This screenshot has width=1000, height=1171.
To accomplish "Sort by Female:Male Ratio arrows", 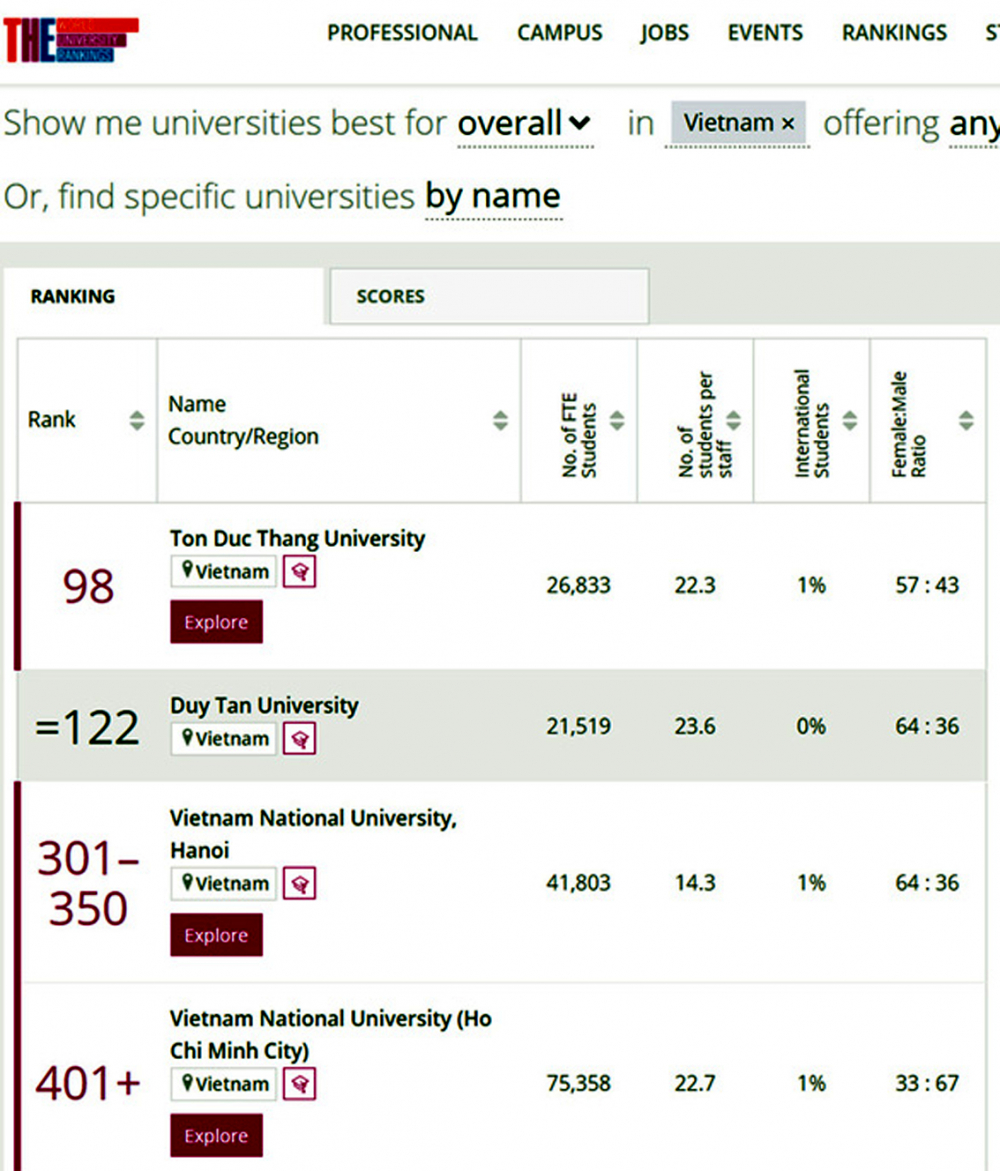I will click(x=966, y=420).
